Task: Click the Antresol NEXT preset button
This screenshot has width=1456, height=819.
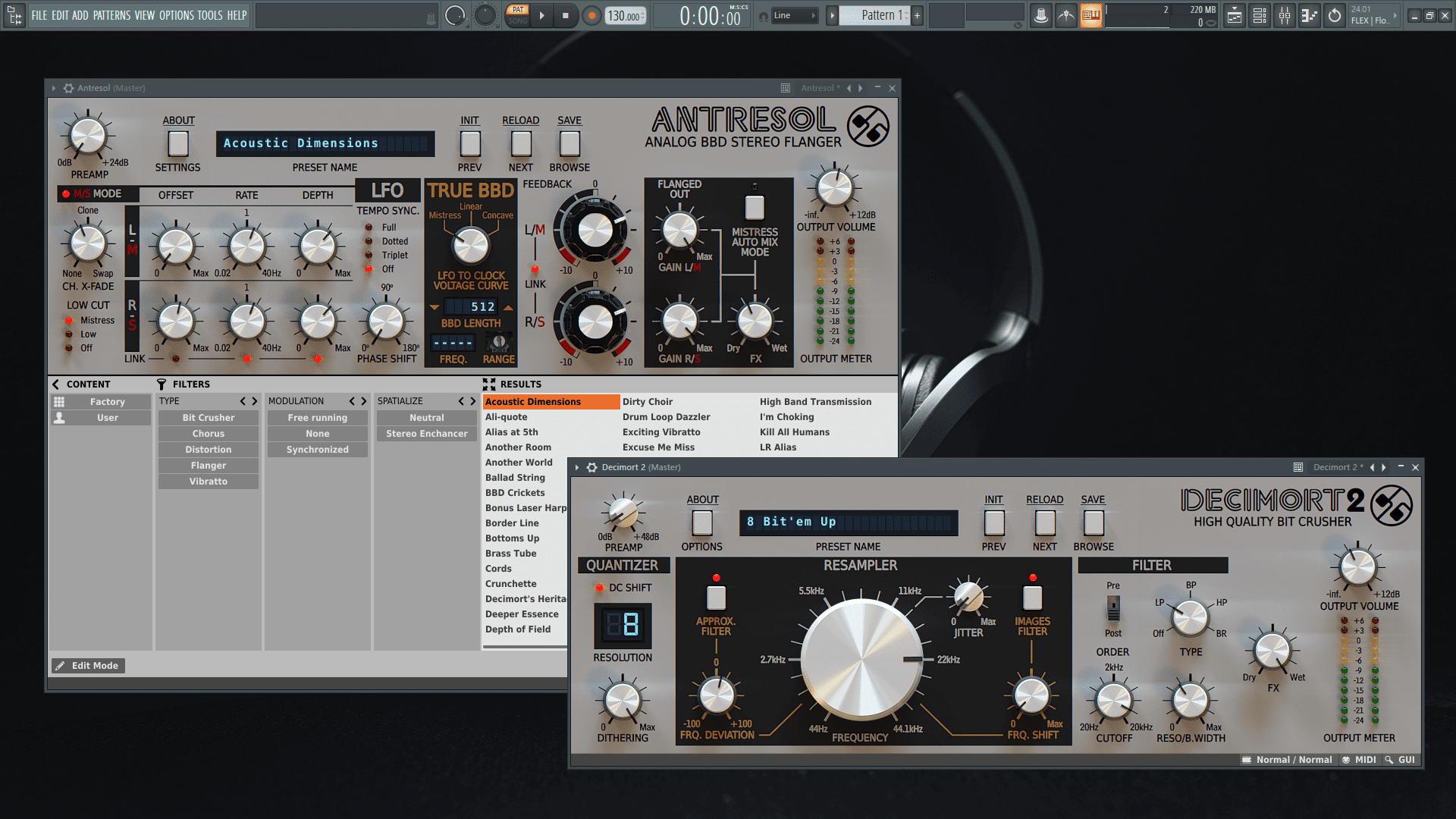Action: pyautogui.click(x=521, y=143)
